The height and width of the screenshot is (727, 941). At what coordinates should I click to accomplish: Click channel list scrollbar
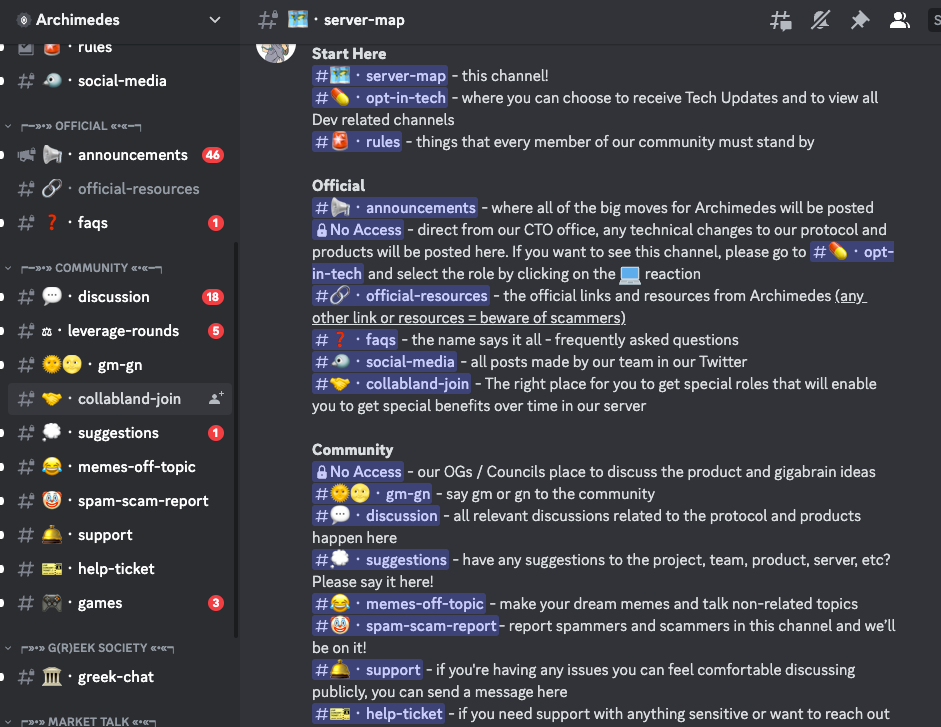[x=236, y=439]
